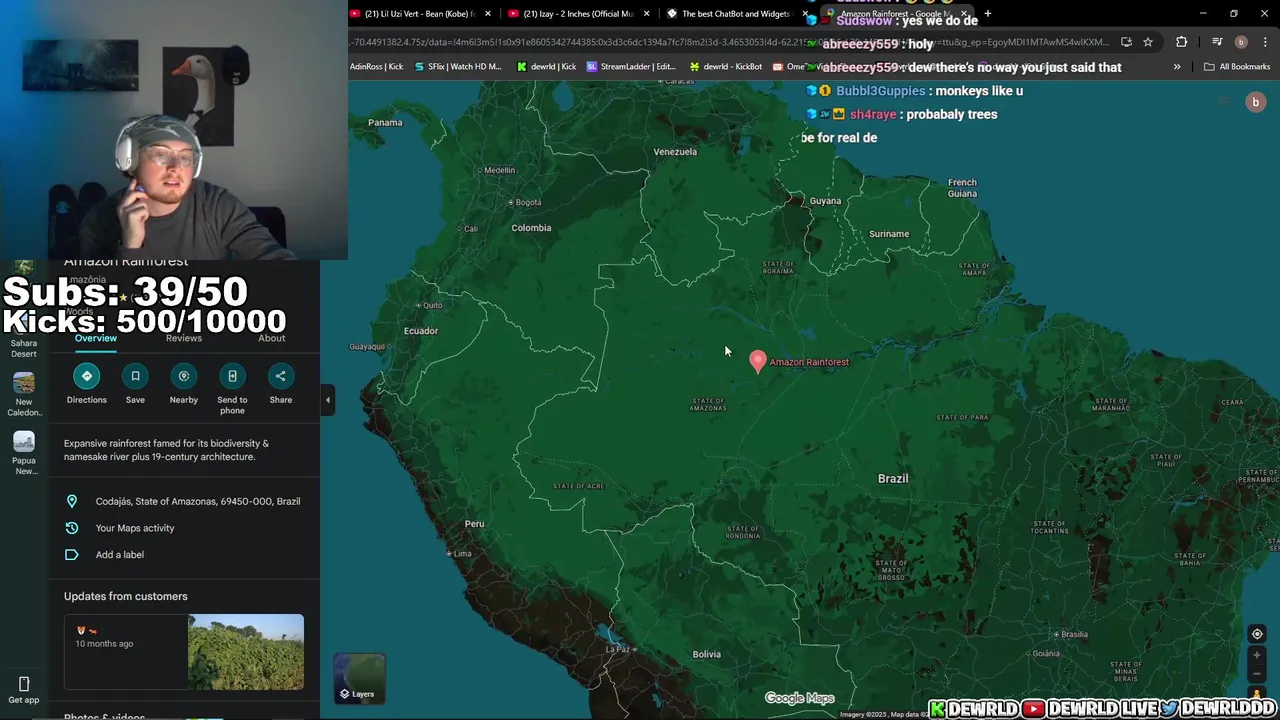Viewport: 1280px width, 720px height.
Task: Share the Amazon Rainforest location
Action: click(281, 376)
